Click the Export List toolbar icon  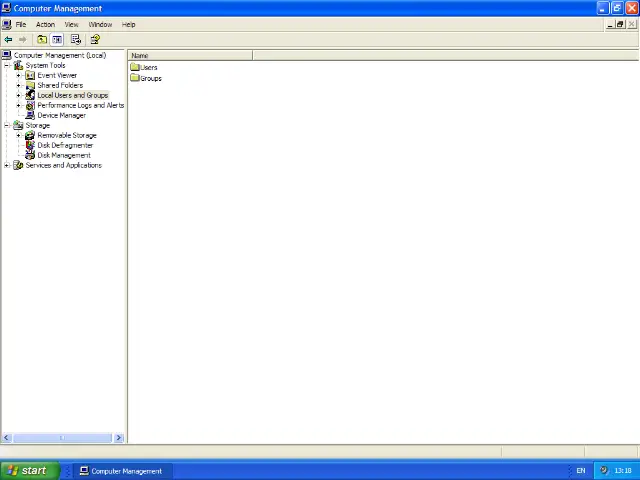[x=76, y=40]
